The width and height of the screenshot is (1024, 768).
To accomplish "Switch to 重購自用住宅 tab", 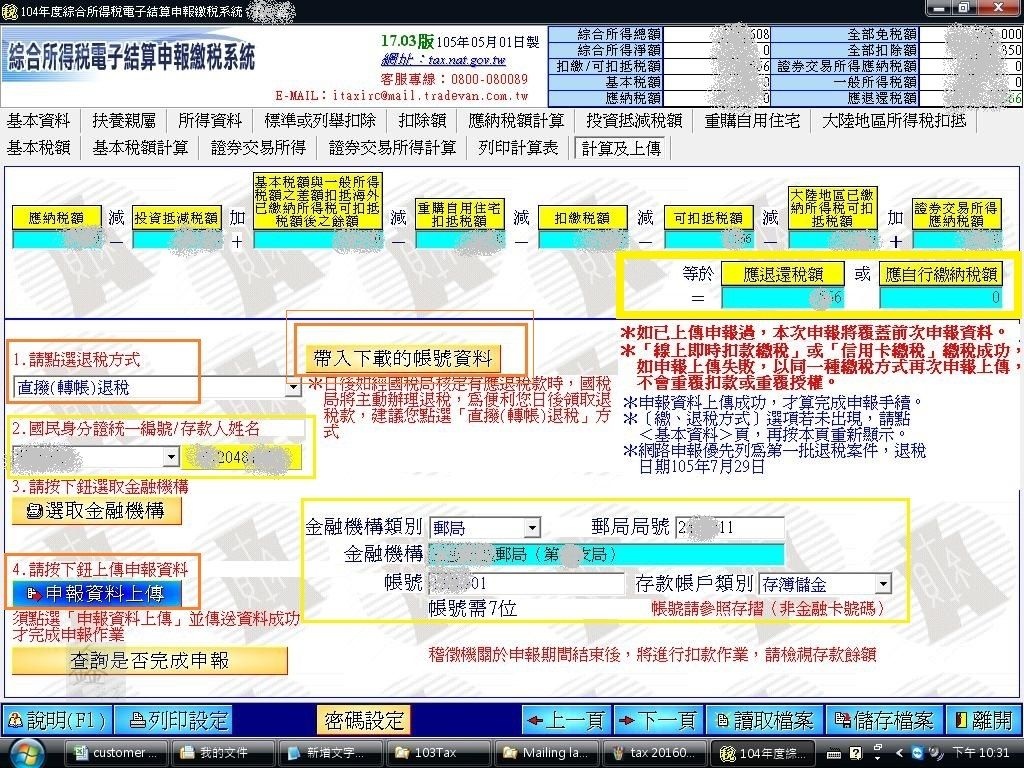I will [752, 121].
